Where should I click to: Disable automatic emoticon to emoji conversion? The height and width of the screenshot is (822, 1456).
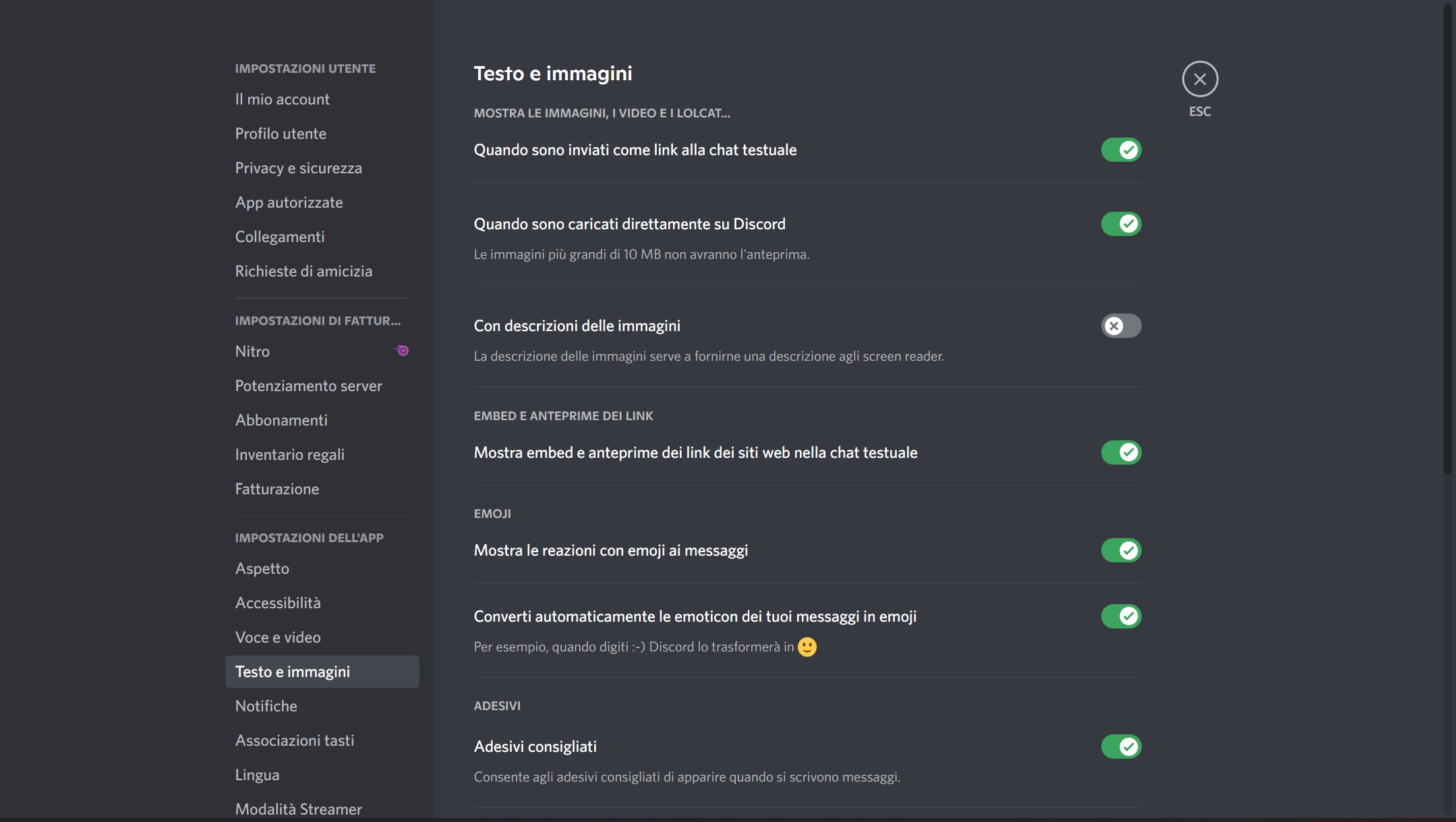1120,616
